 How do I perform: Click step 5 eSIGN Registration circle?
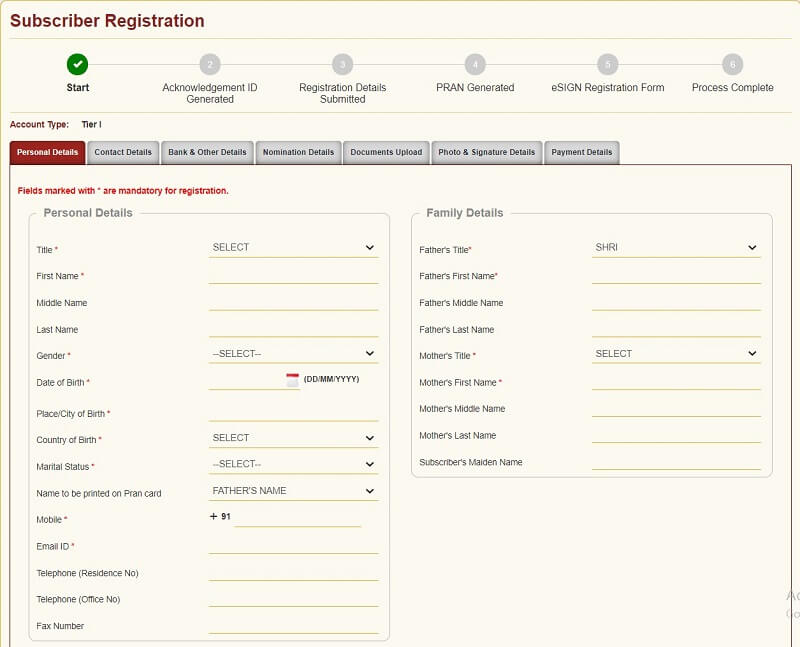607,64
